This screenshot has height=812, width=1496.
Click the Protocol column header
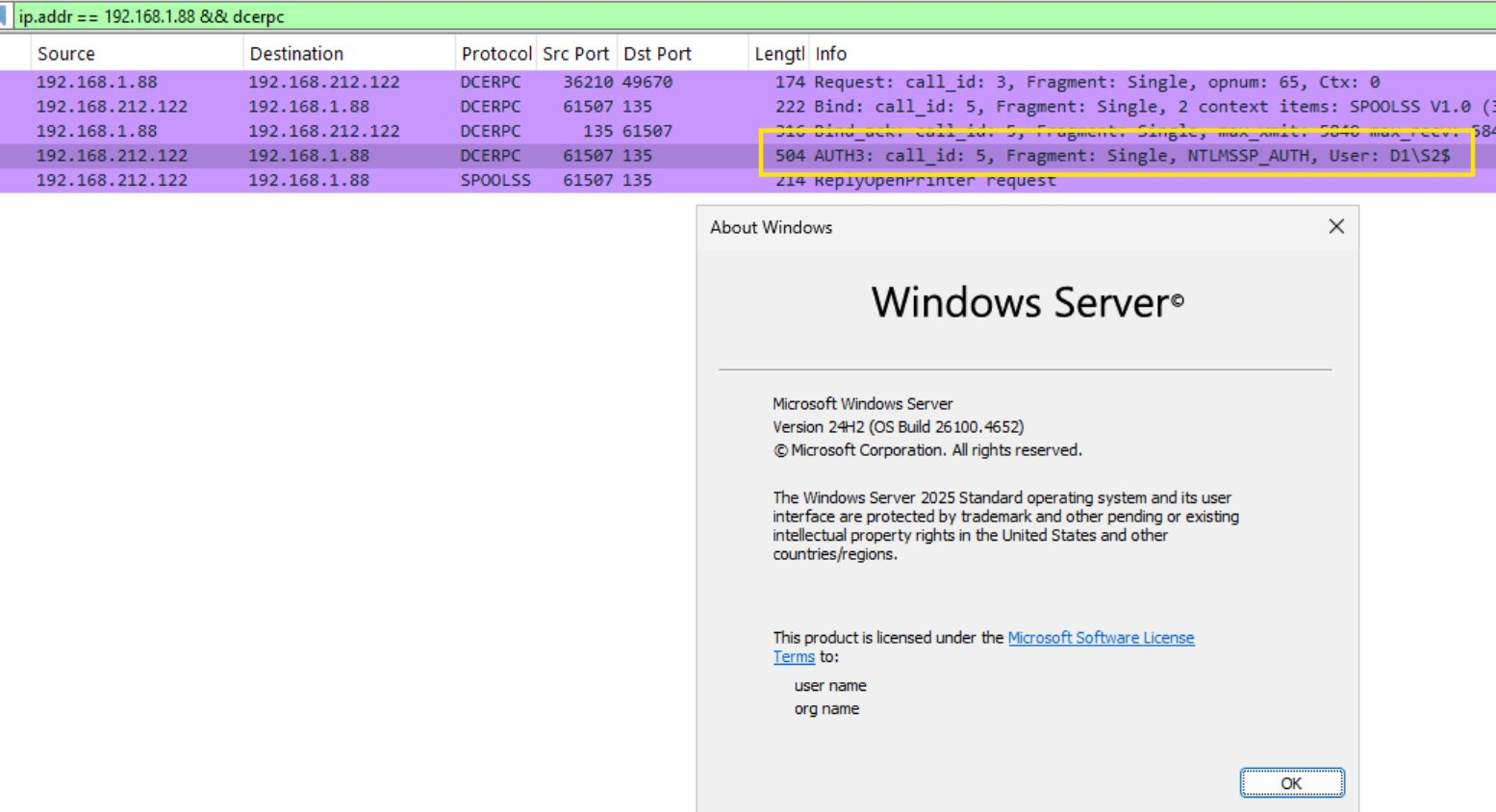point(495,54)
